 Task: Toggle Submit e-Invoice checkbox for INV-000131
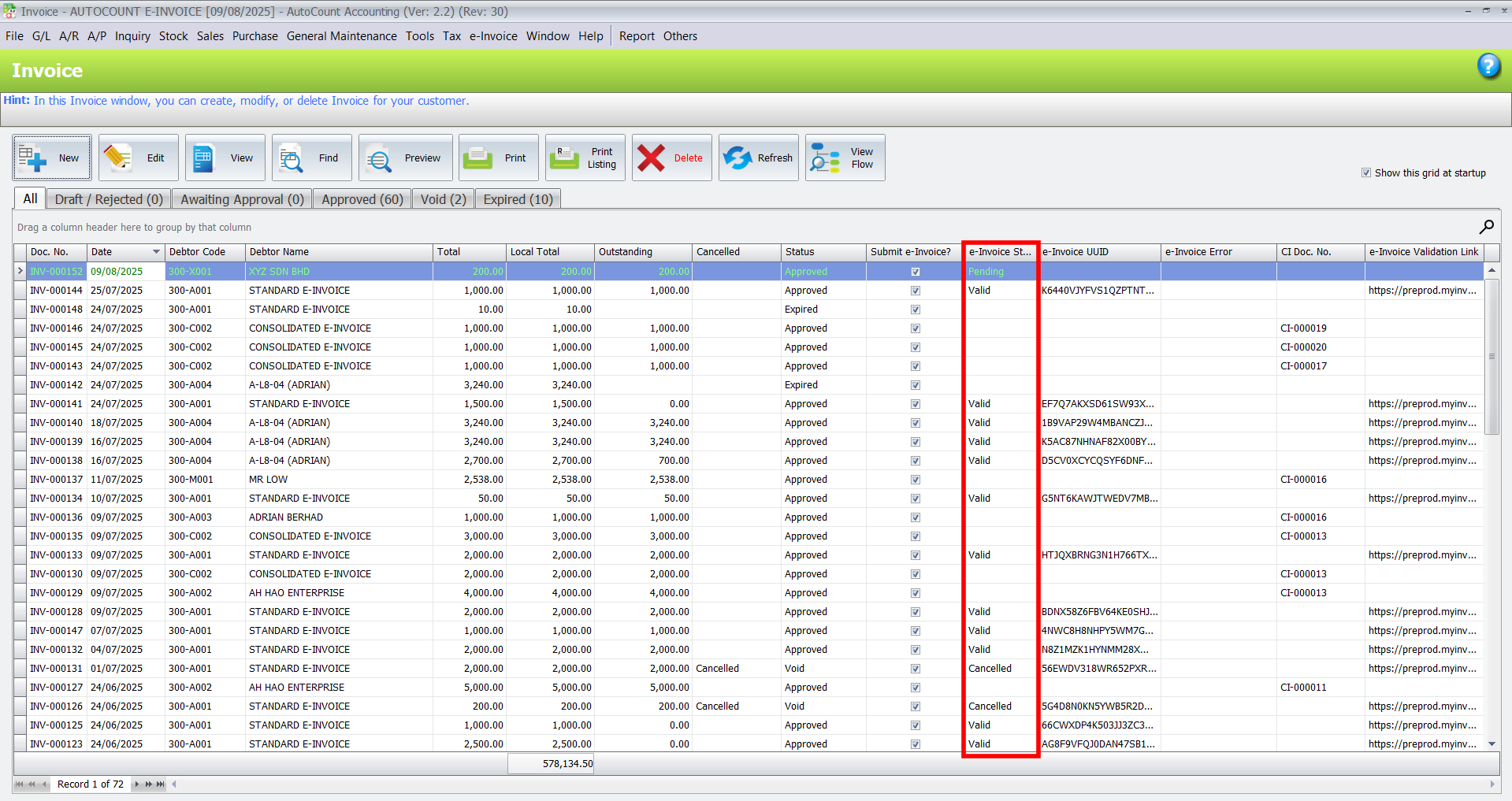(915, 669)
